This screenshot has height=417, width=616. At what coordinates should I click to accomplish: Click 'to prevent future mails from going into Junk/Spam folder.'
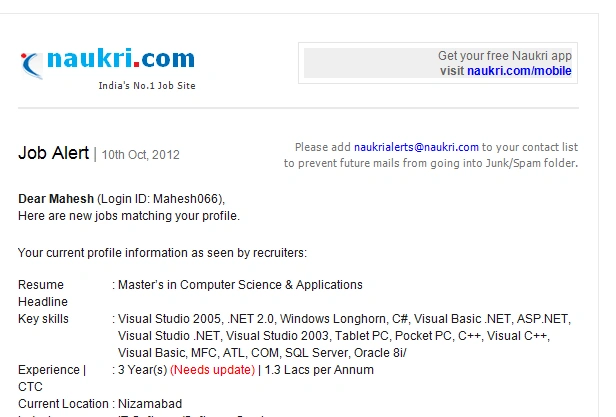[431, 163]
